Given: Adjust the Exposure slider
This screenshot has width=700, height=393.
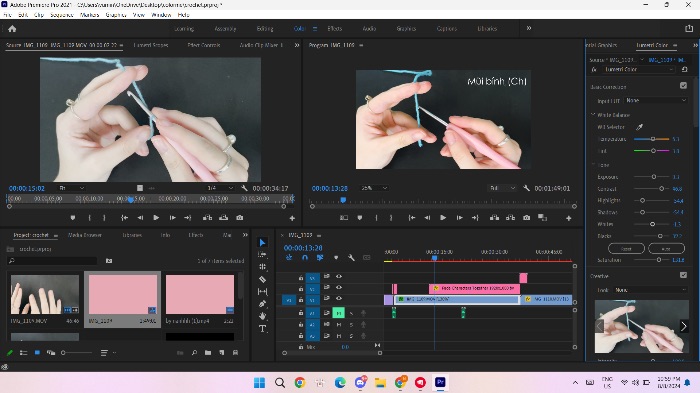Looking at the screenshot, I should coord(654,177).
